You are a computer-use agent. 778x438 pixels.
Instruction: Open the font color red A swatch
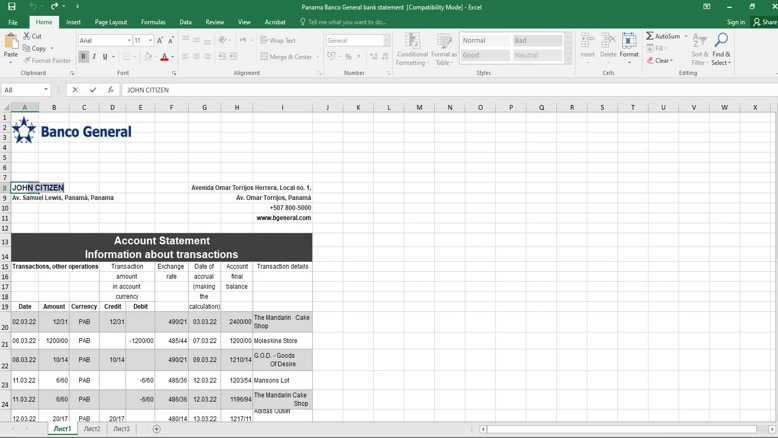coord(164,57)
